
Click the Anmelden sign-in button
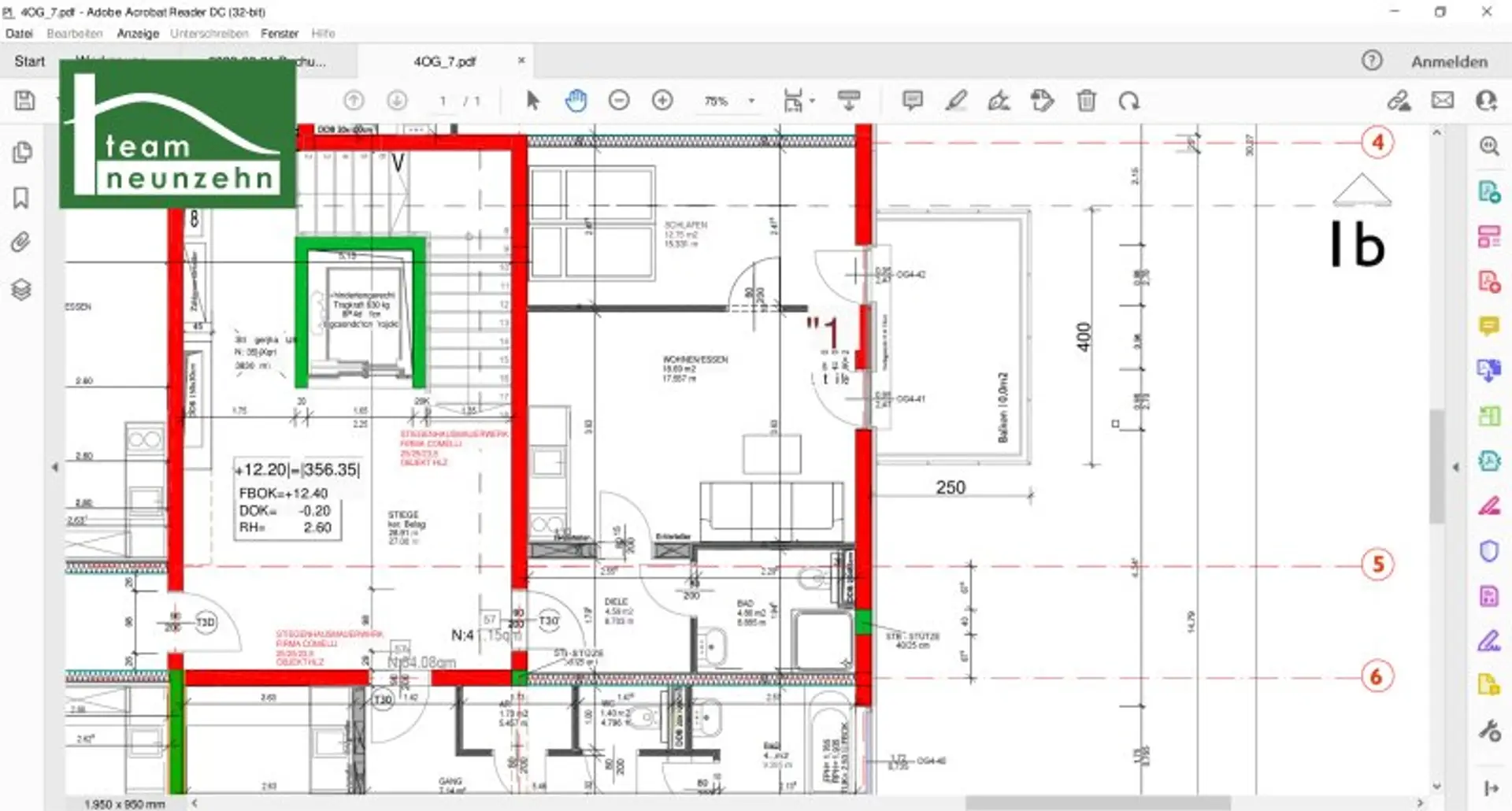click(1449, 61)
